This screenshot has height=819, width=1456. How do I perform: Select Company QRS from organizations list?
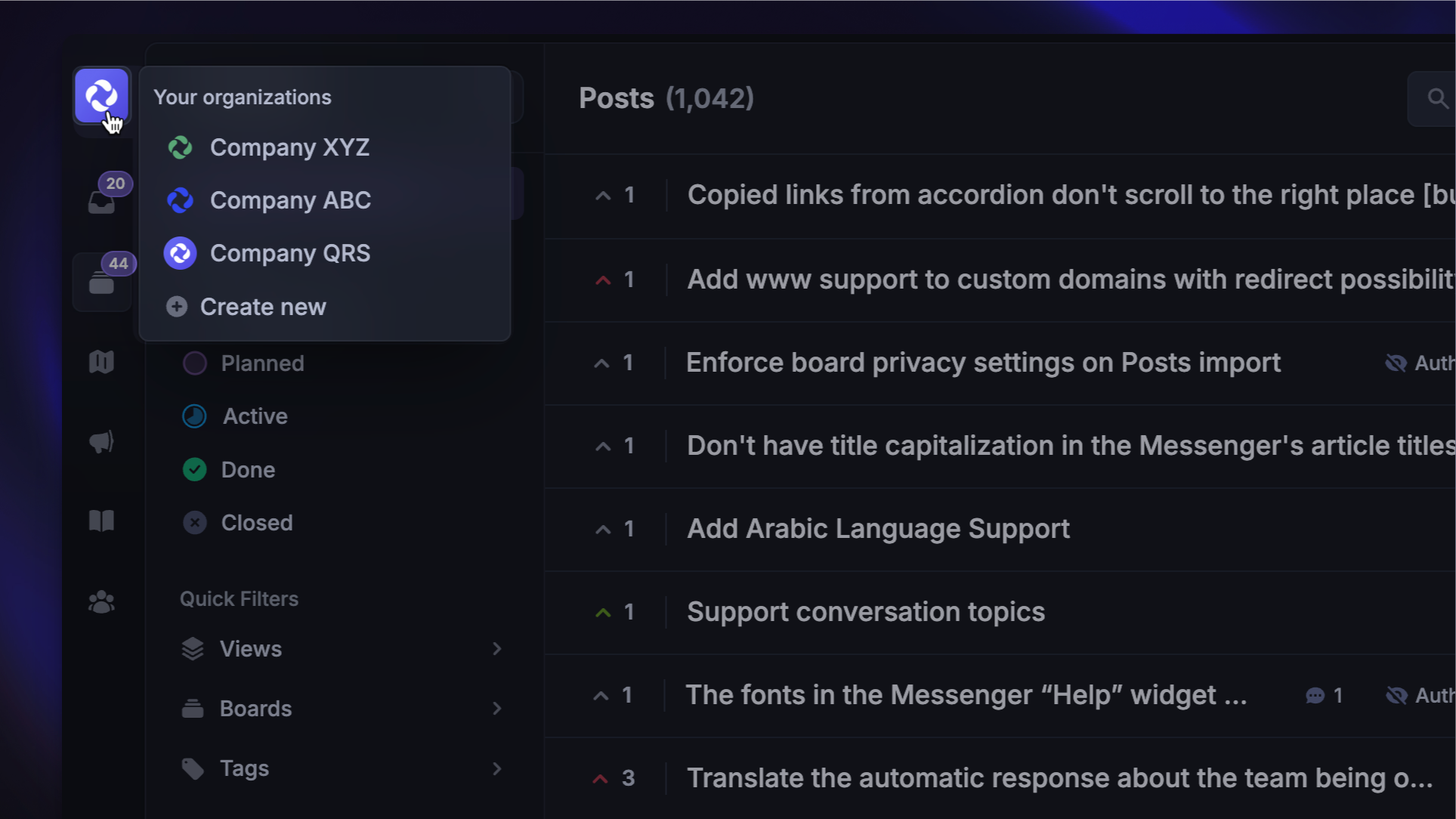point(290,253)
